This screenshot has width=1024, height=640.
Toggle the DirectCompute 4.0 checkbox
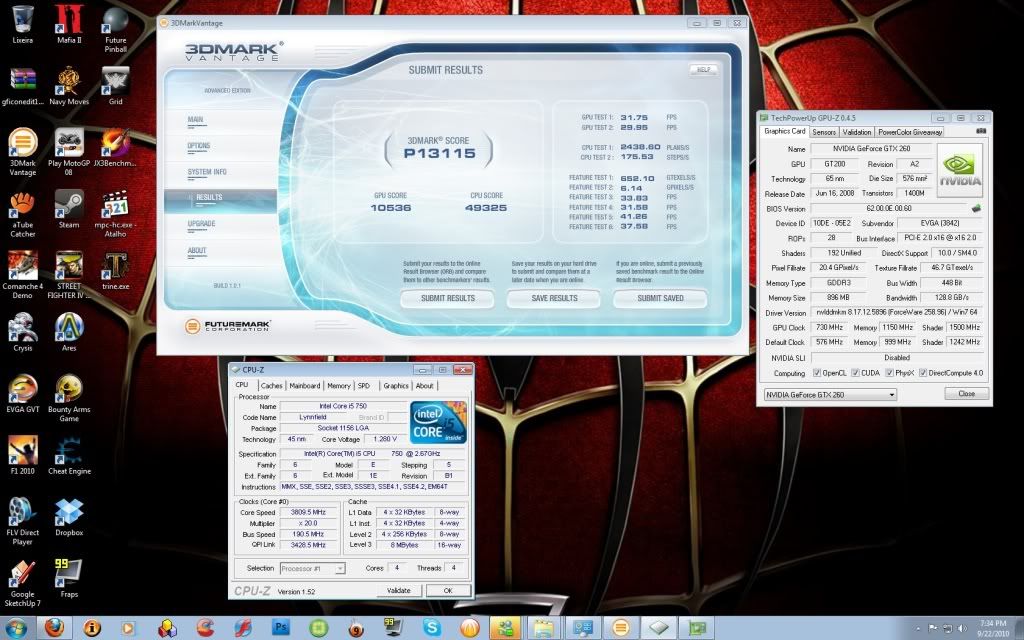923,373
